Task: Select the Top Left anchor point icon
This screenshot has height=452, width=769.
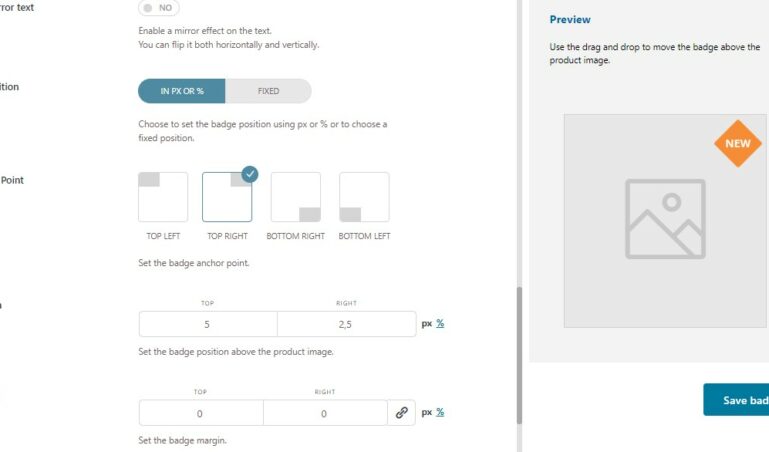Action: coord(163,197)
